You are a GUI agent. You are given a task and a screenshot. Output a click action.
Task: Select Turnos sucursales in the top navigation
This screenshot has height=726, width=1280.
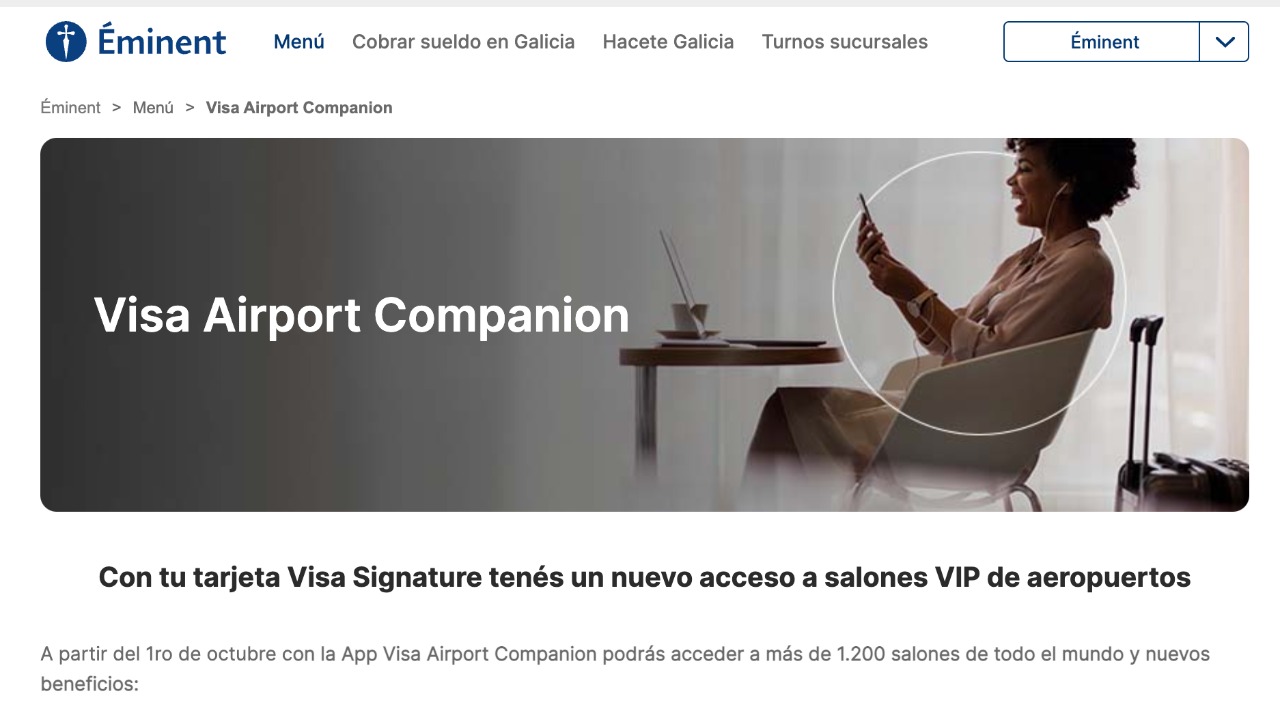[x=845, y=42]
